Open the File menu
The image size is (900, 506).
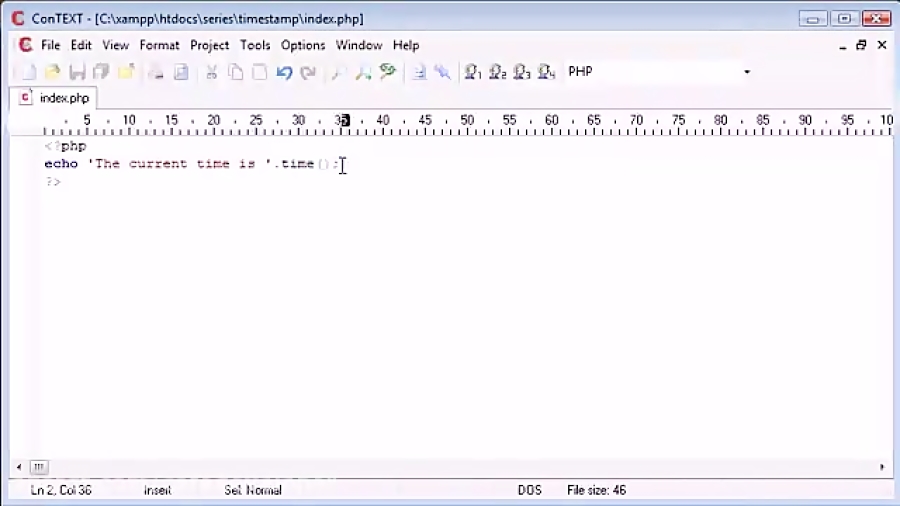tap(51, 45)
